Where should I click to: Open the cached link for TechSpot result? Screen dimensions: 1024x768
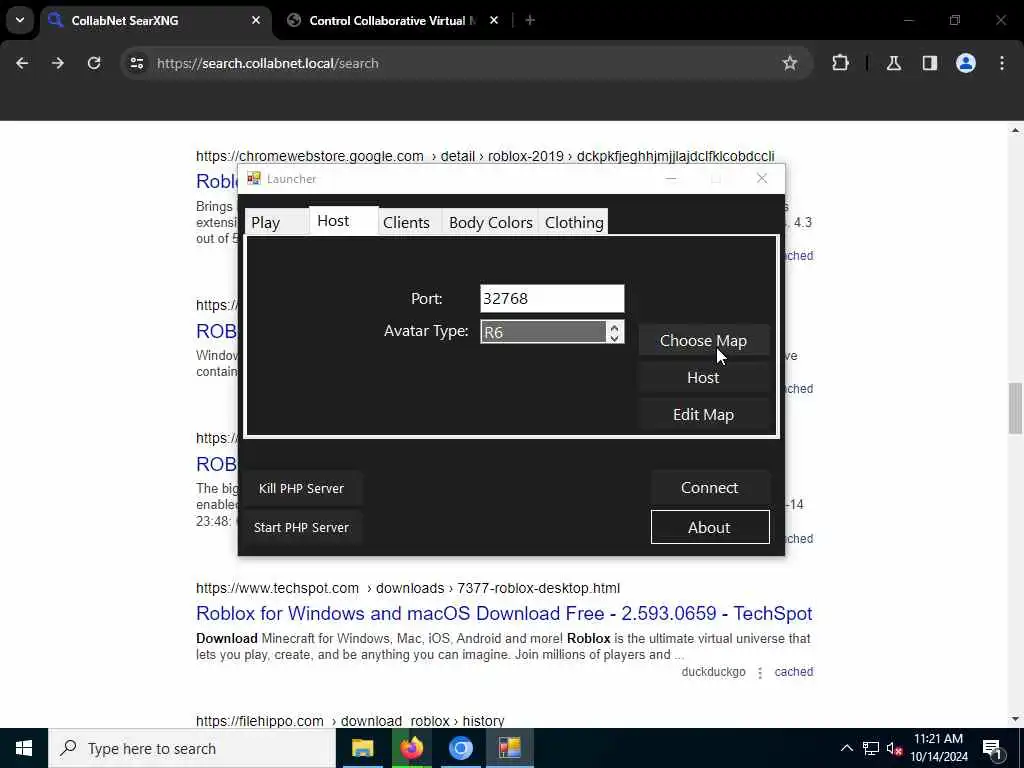pos(793,672)
